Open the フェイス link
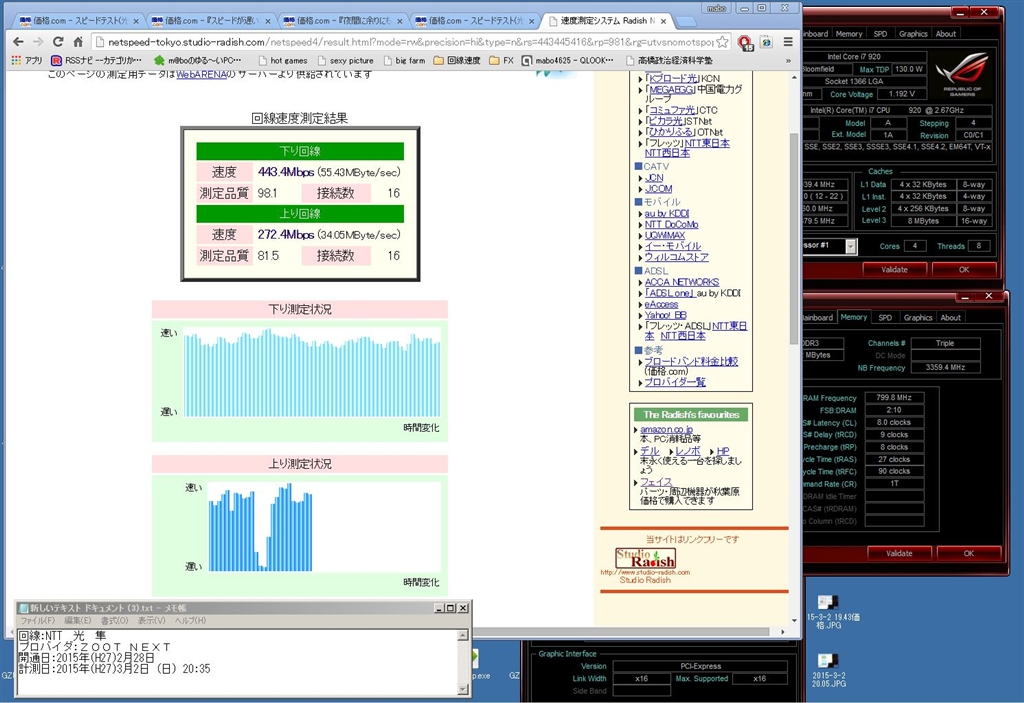Image resolution: width=1024 pixels, height=703 pixels. click(x=656, y=482)
